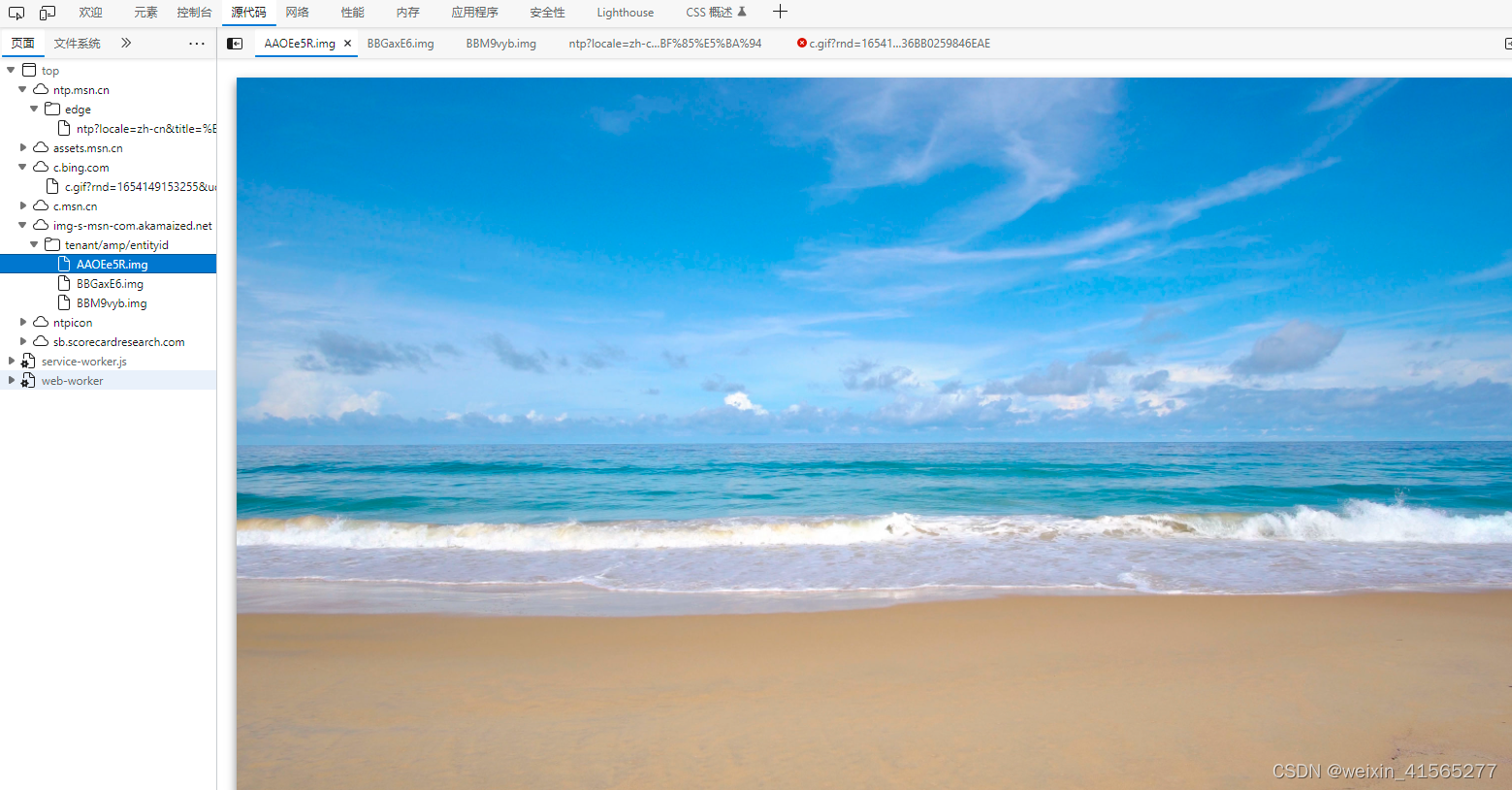This screenshot has height=790, width=1512.
Task: Toggle device emulation icon
Action: [x=48, y=13]
